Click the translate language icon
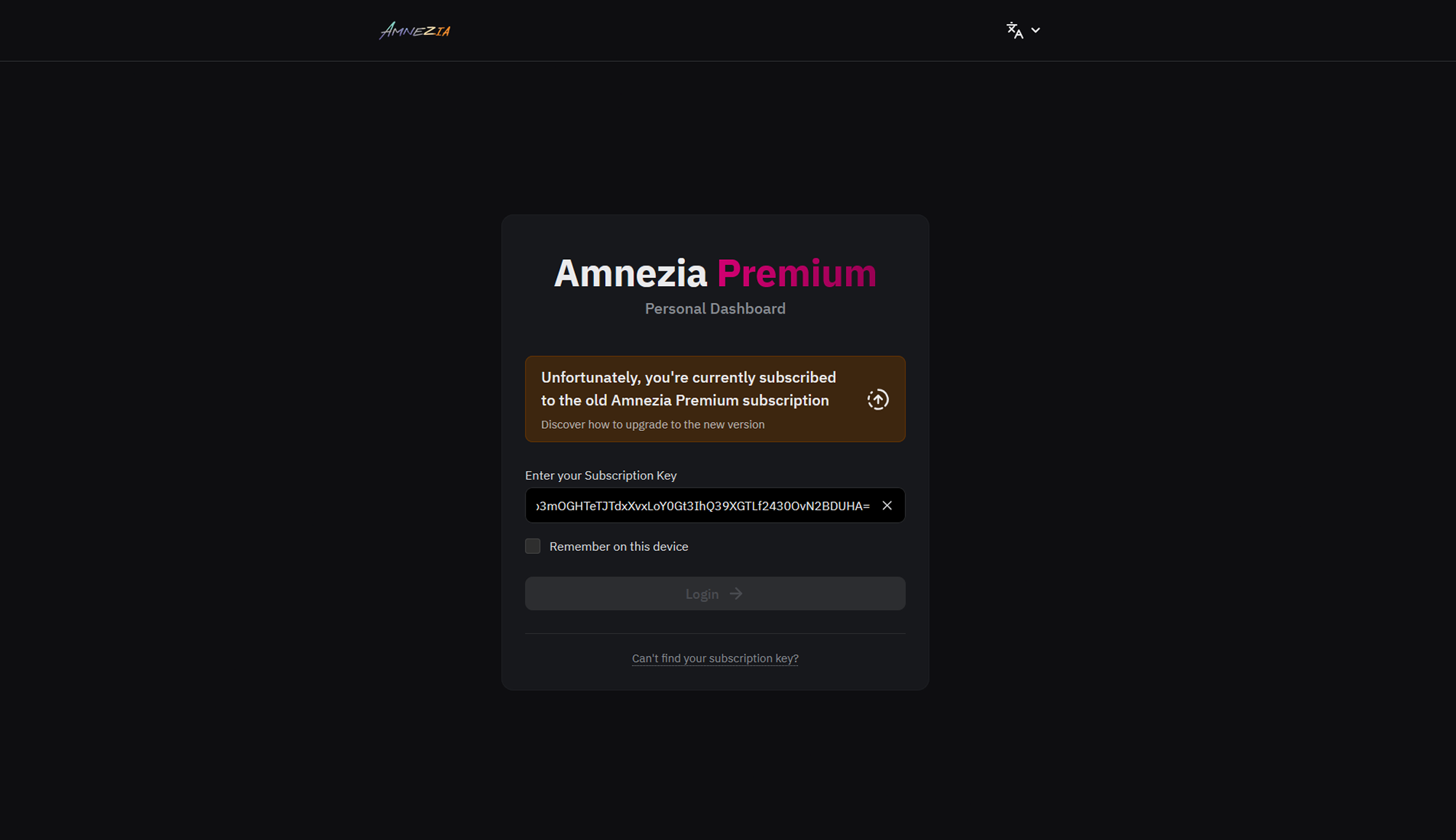 coord(1014,31)
